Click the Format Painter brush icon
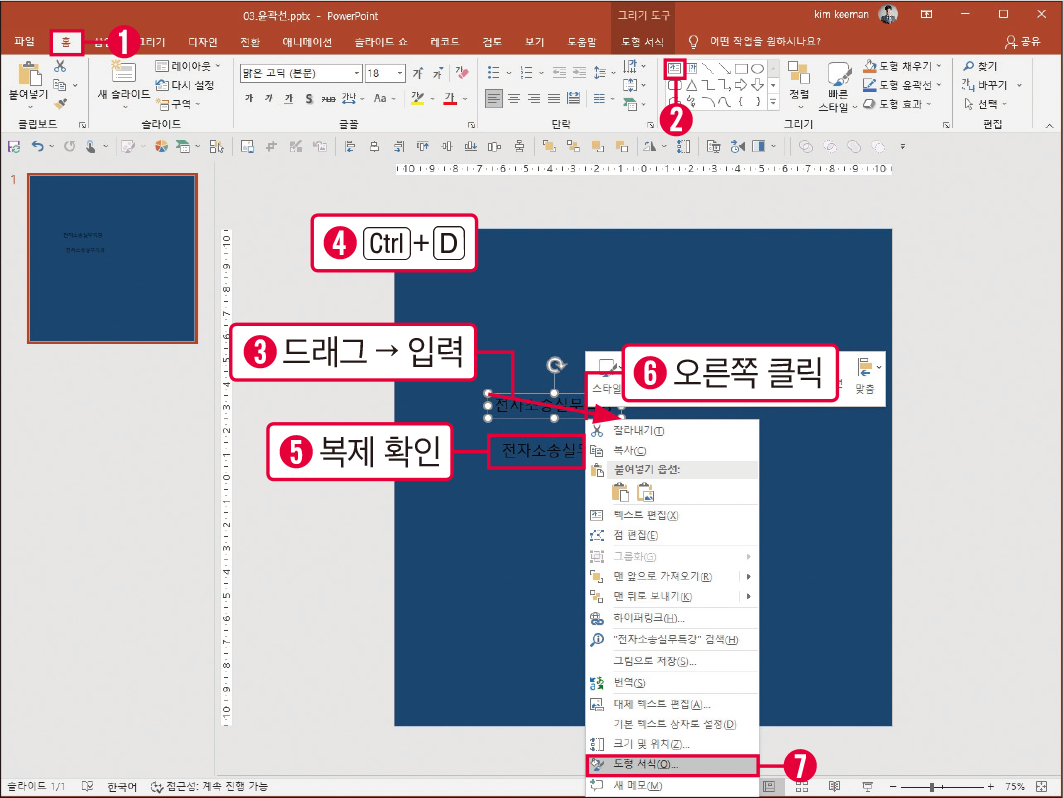This screenshot has width=1063, height=798. click(60, 103)
